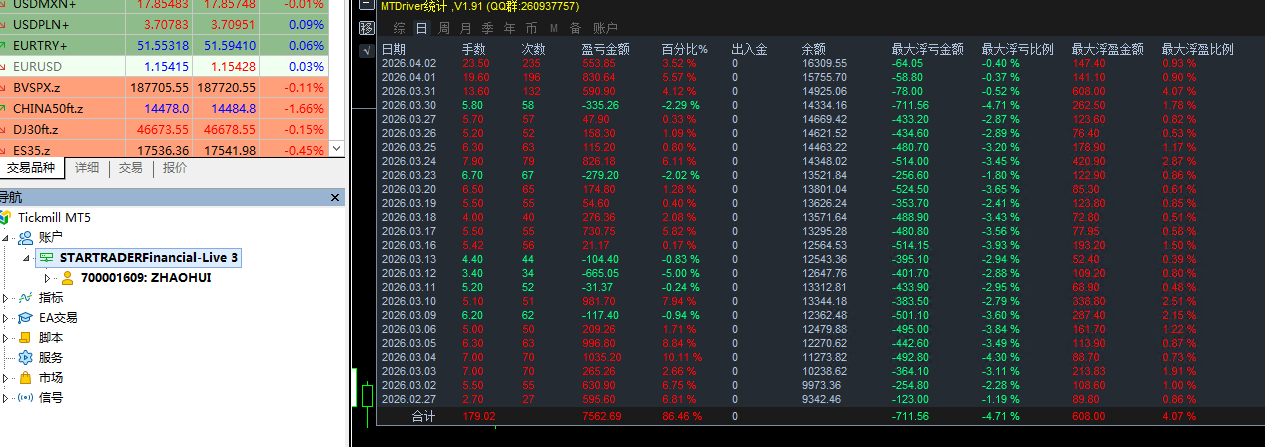
Task: Switch to the 周 weekly statistics tab
Action: click(443, 28)
